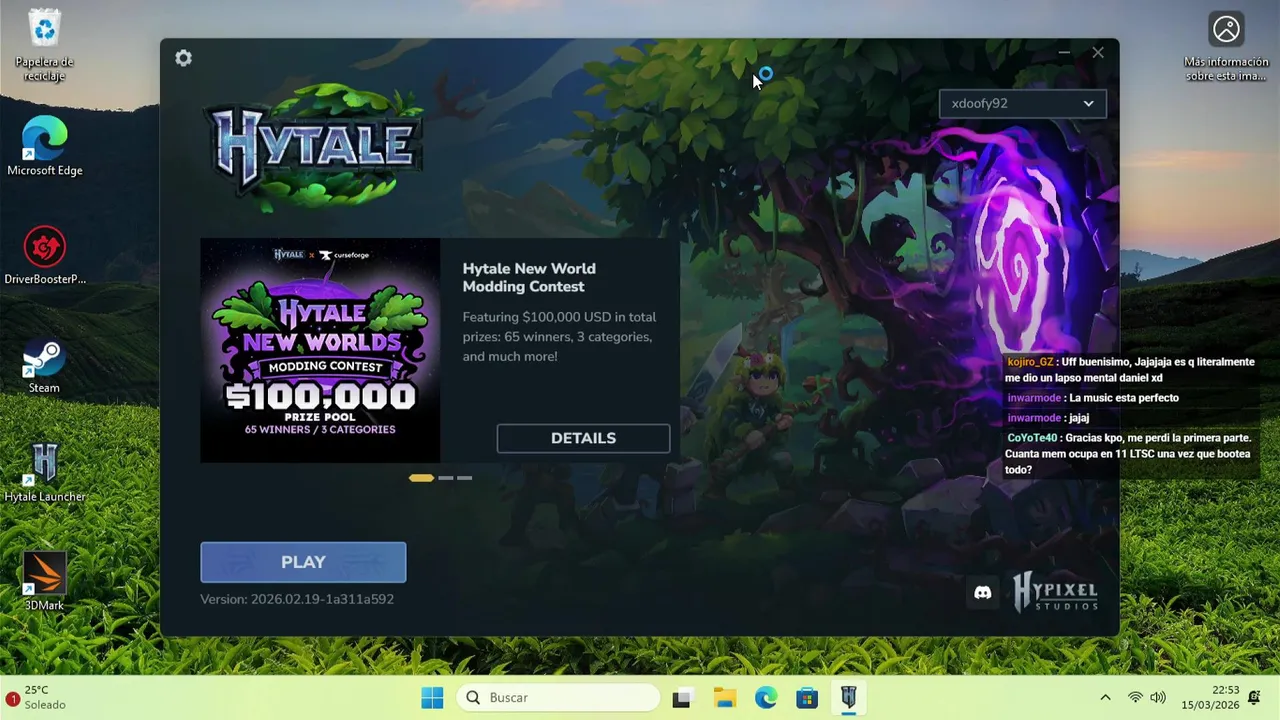This screenshot has height=720, width=1280.
Task: Open the notifications bell icon
Action: (1254, 698)
